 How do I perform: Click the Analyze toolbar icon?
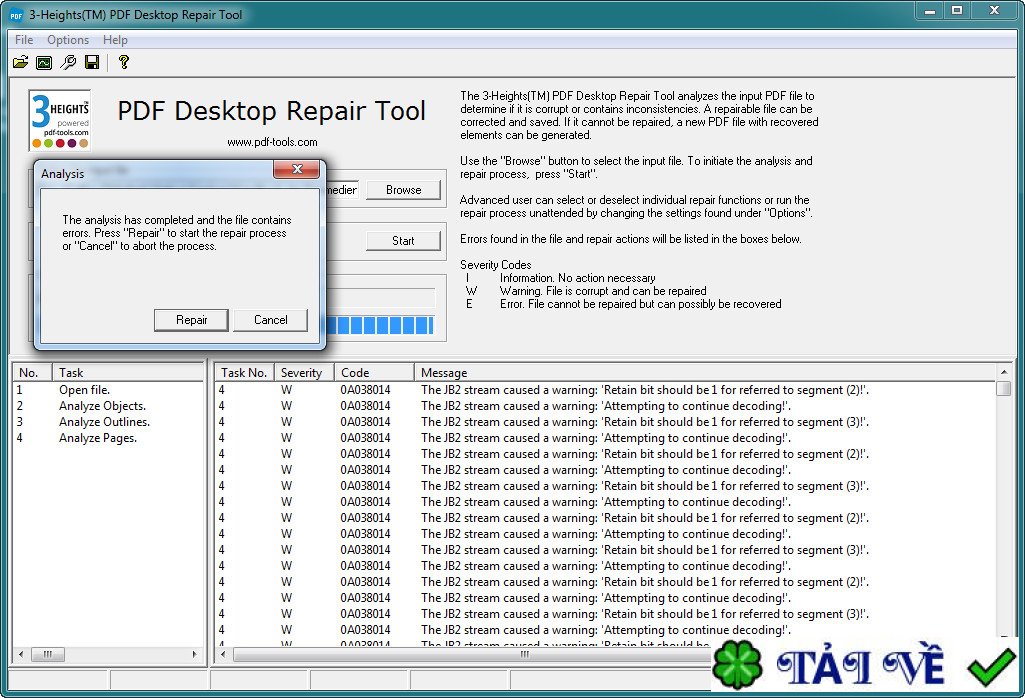tap(44, 63)
